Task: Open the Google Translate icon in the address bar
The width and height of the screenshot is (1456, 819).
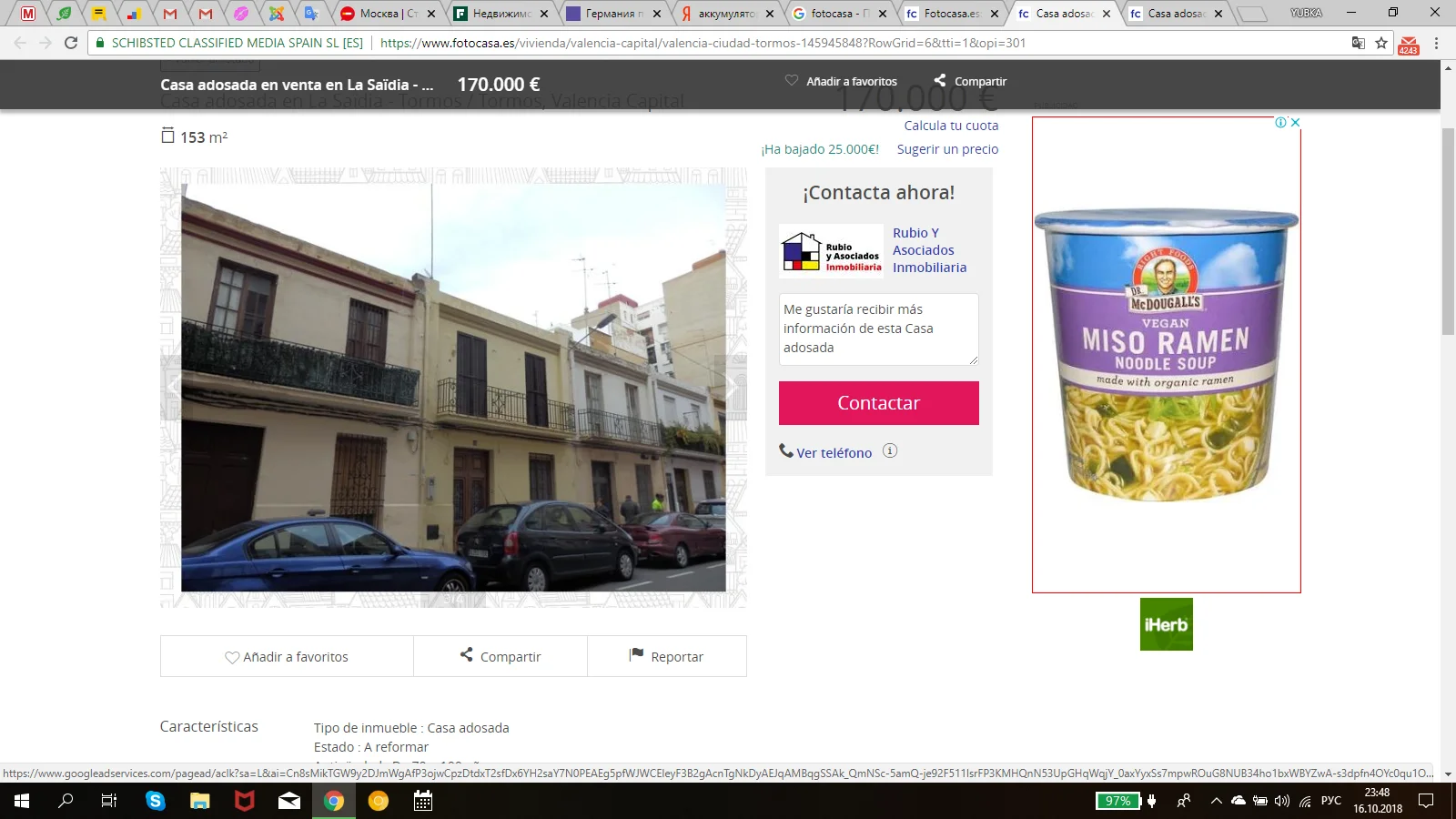Action: tap(1359, 43)
